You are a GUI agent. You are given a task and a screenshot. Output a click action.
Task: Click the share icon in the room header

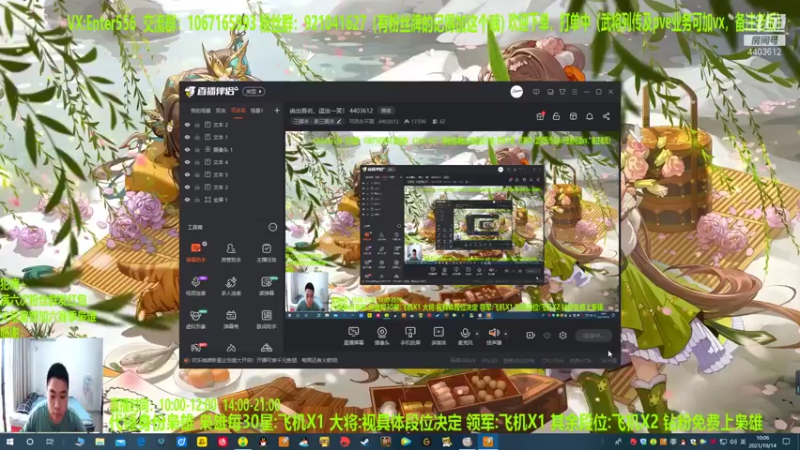[606, 116]
